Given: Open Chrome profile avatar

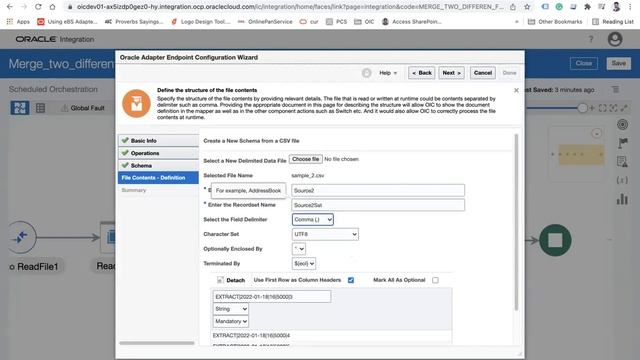Looking at the screenshot, I should [616, 7].
